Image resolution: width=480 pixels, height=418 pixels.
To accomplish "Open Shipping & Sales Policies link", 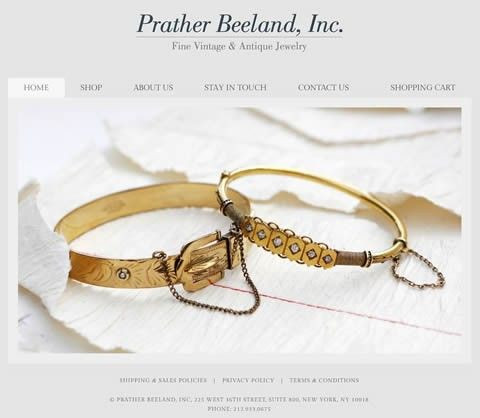I will [163, 380].
